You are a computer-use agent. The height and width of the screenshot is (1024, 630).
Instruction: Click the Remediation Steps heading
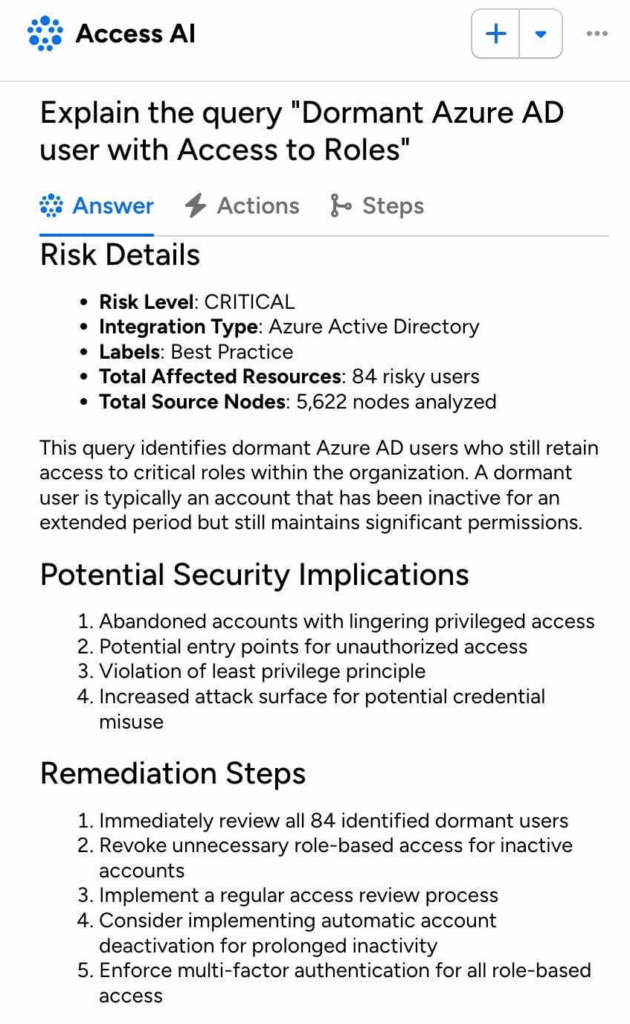[x=173, y=774]
